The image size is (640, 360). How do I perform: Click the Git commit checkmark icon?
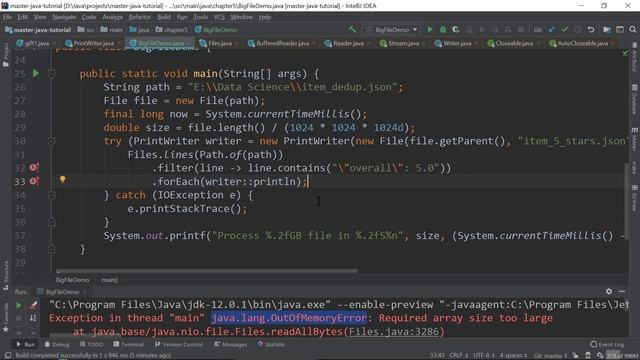(x=564, y=29)
